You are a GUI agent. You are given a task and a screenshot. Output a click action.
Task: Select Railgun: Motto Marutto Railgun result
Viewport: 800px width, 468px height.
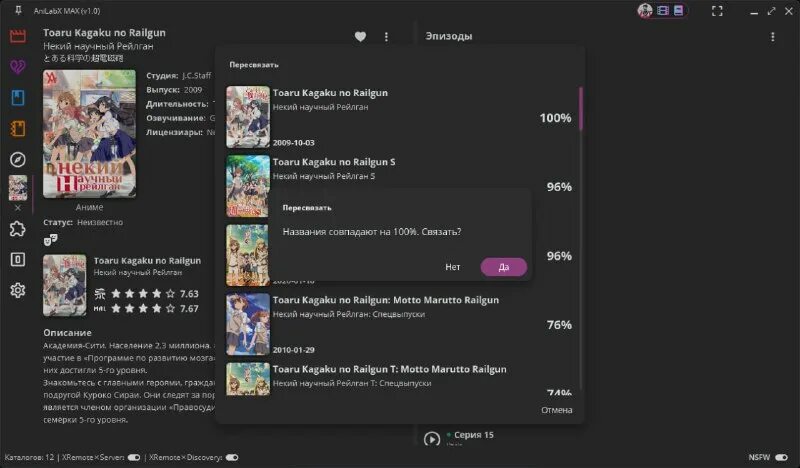[401, 324]
